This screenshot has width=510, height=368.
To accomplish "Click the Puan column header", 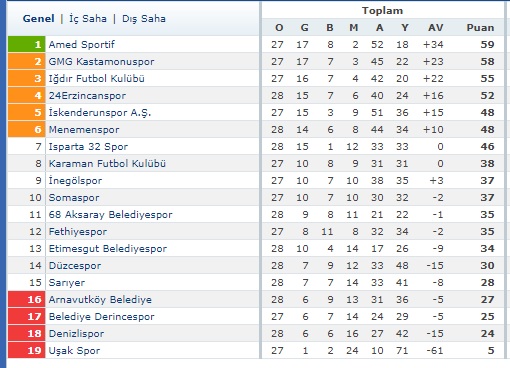I will (x=480, y=27).
